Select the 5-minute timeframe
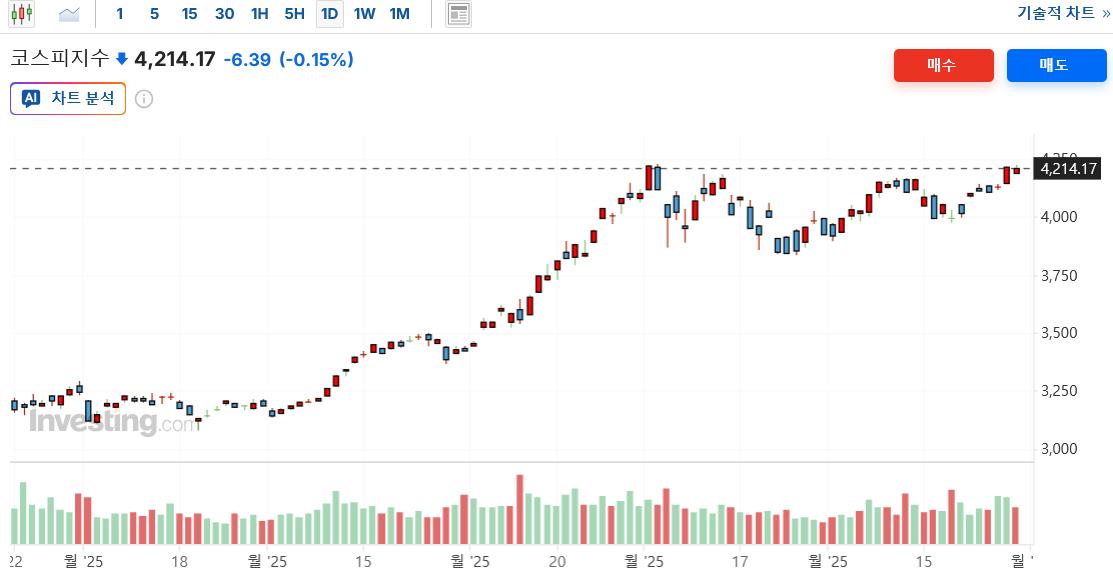Screen dimensions: 1113x576 (x=154, y=14)
